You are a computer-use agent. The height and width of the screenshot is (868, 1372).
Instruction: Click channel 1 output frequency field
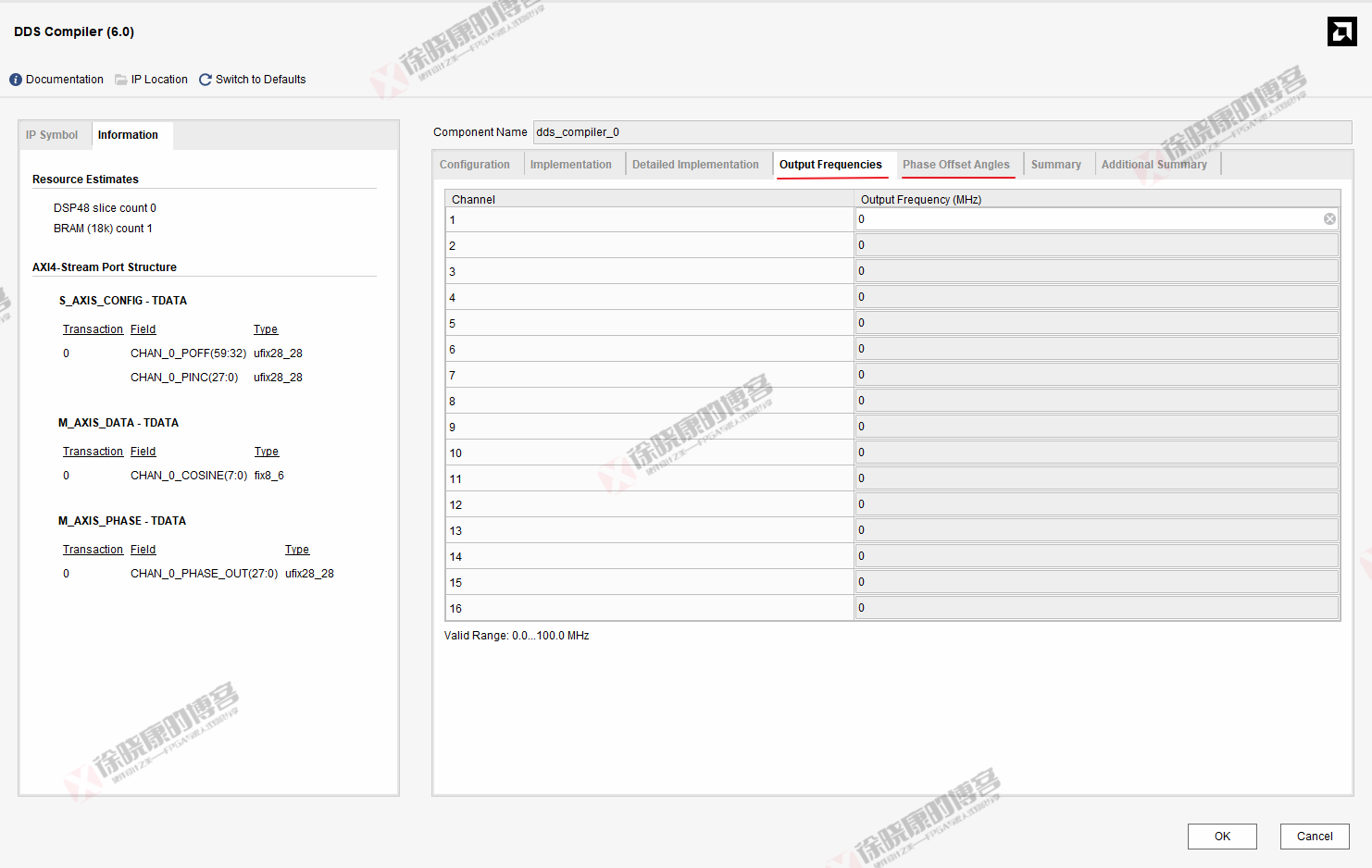click(1088, 219)
